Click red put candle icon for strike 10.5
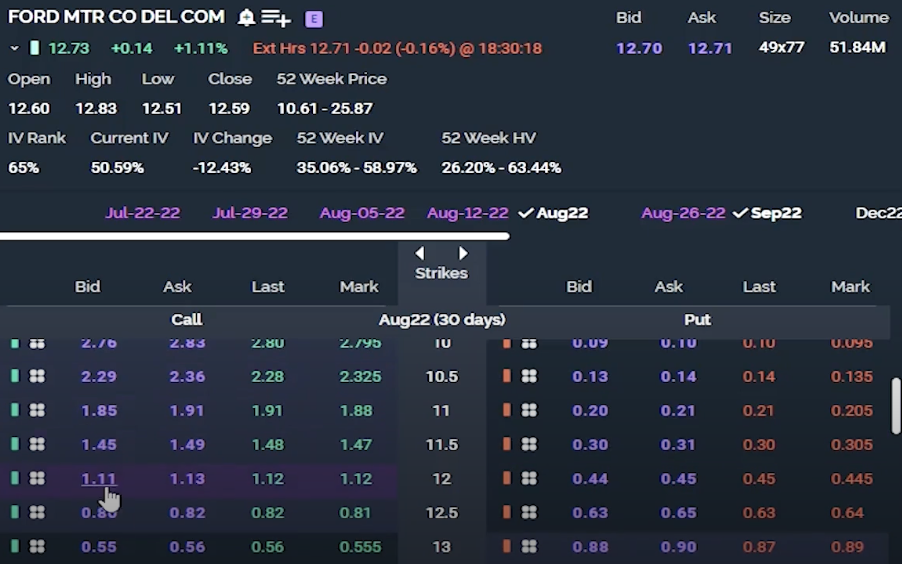Image resolution: width=902 pixels, height=564 pixels. click(x=507, y=376)
